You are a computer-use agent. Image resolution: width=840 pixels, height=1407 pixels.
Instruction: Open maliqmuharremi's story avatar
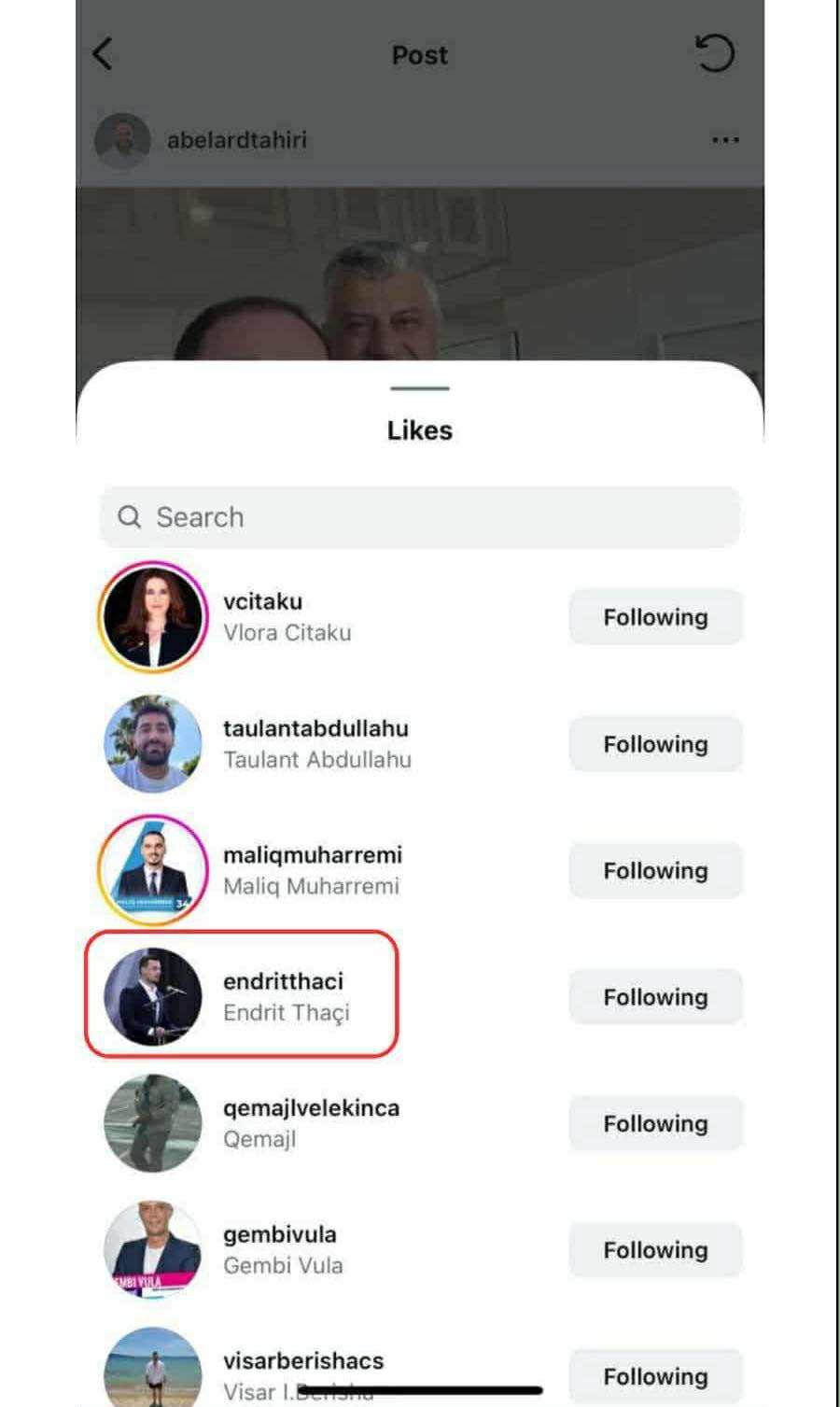tap(152, 870)
